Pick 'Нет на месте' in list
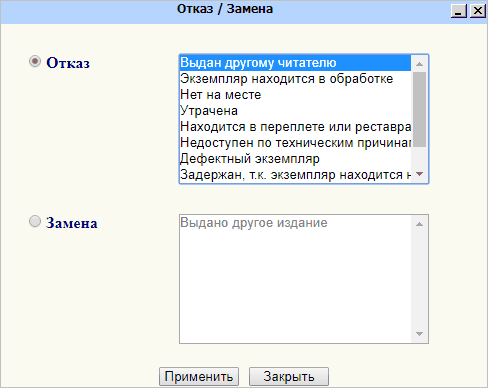 pyautogui.click(x=295, y=95)
